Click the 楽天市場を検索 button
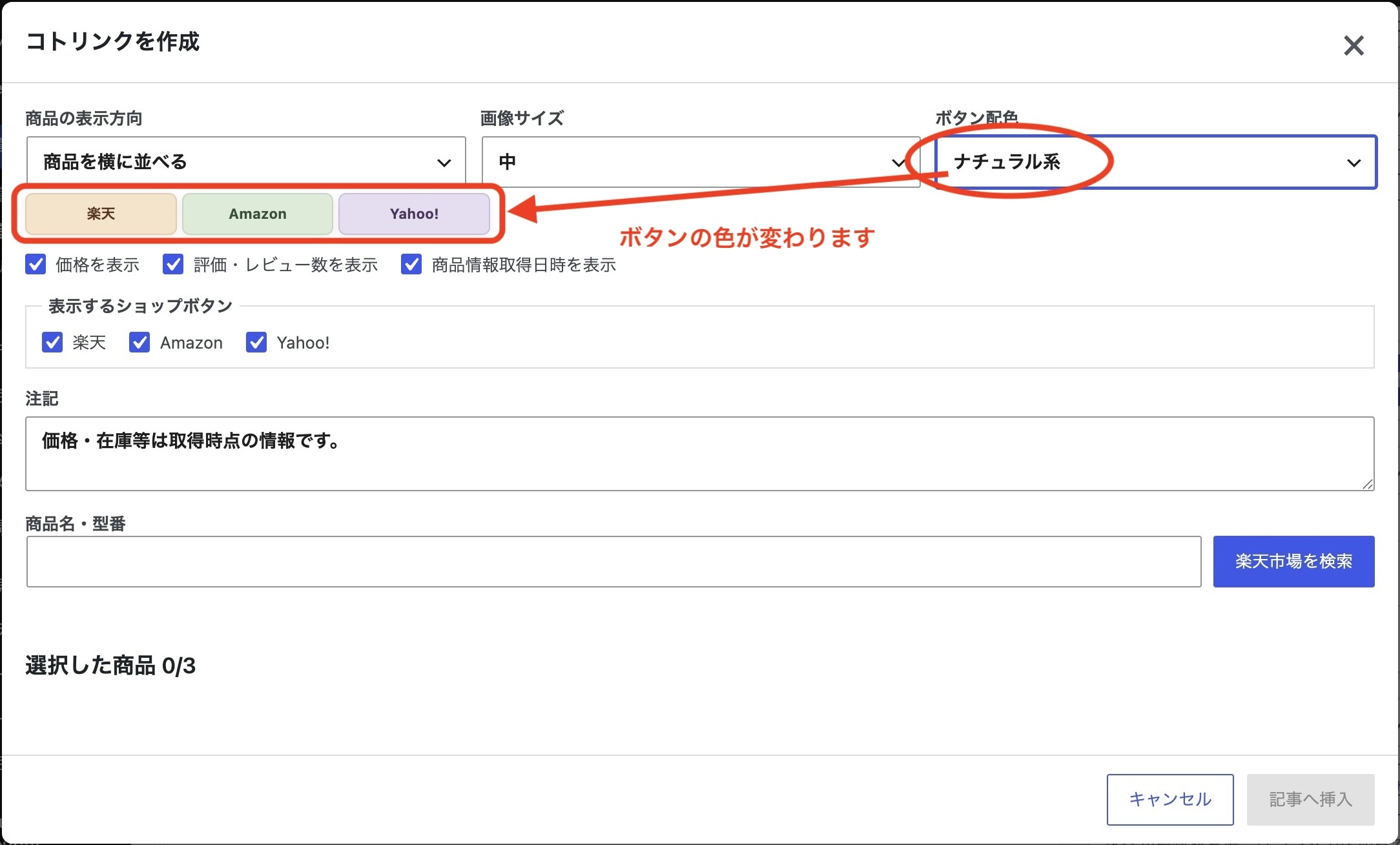This screenshot has width=1400, height=845. (x=1293, y=562)
